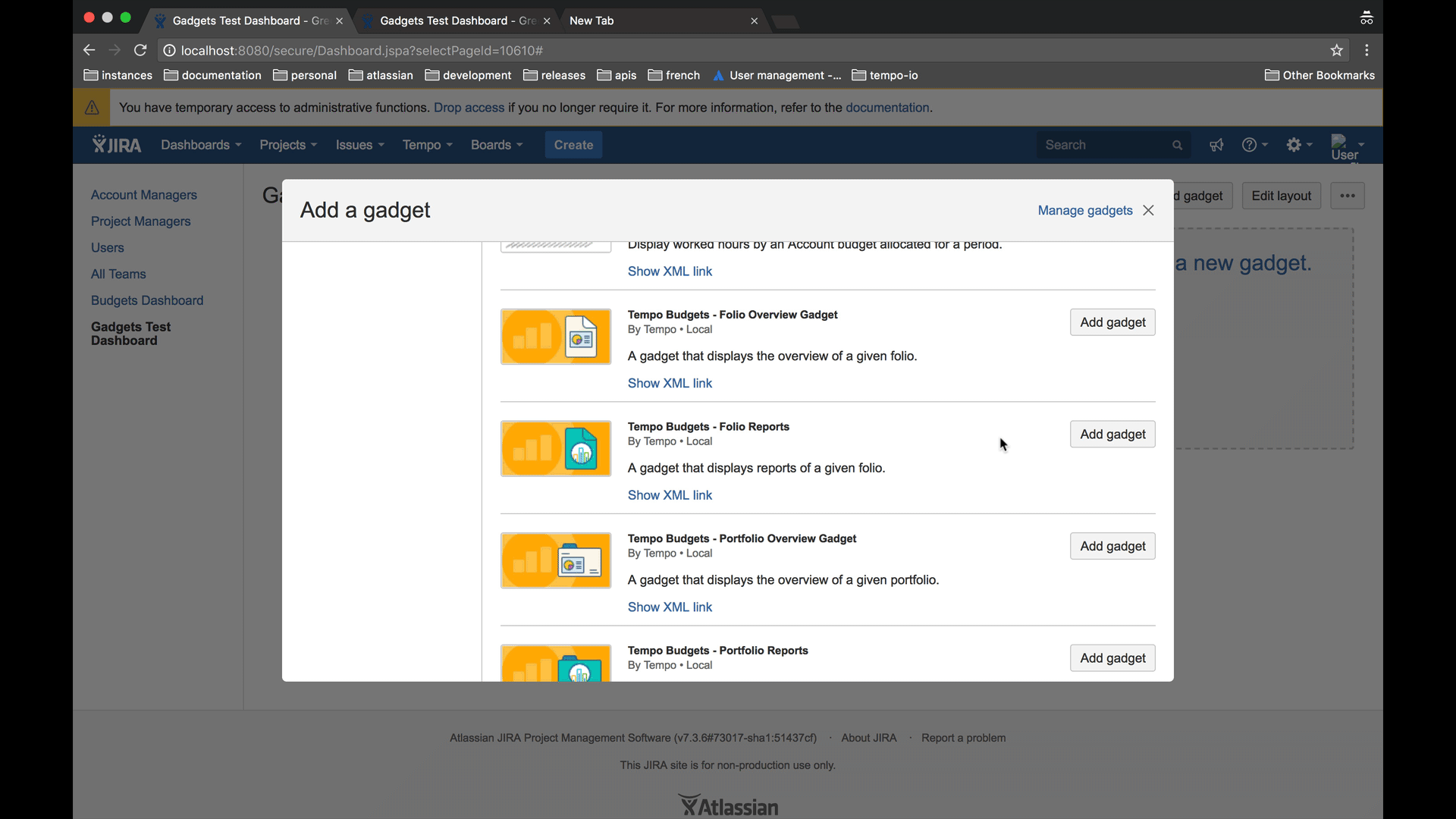Click the JIRA Search input field
The image size is (1456, 819).
pos(1103,145)
